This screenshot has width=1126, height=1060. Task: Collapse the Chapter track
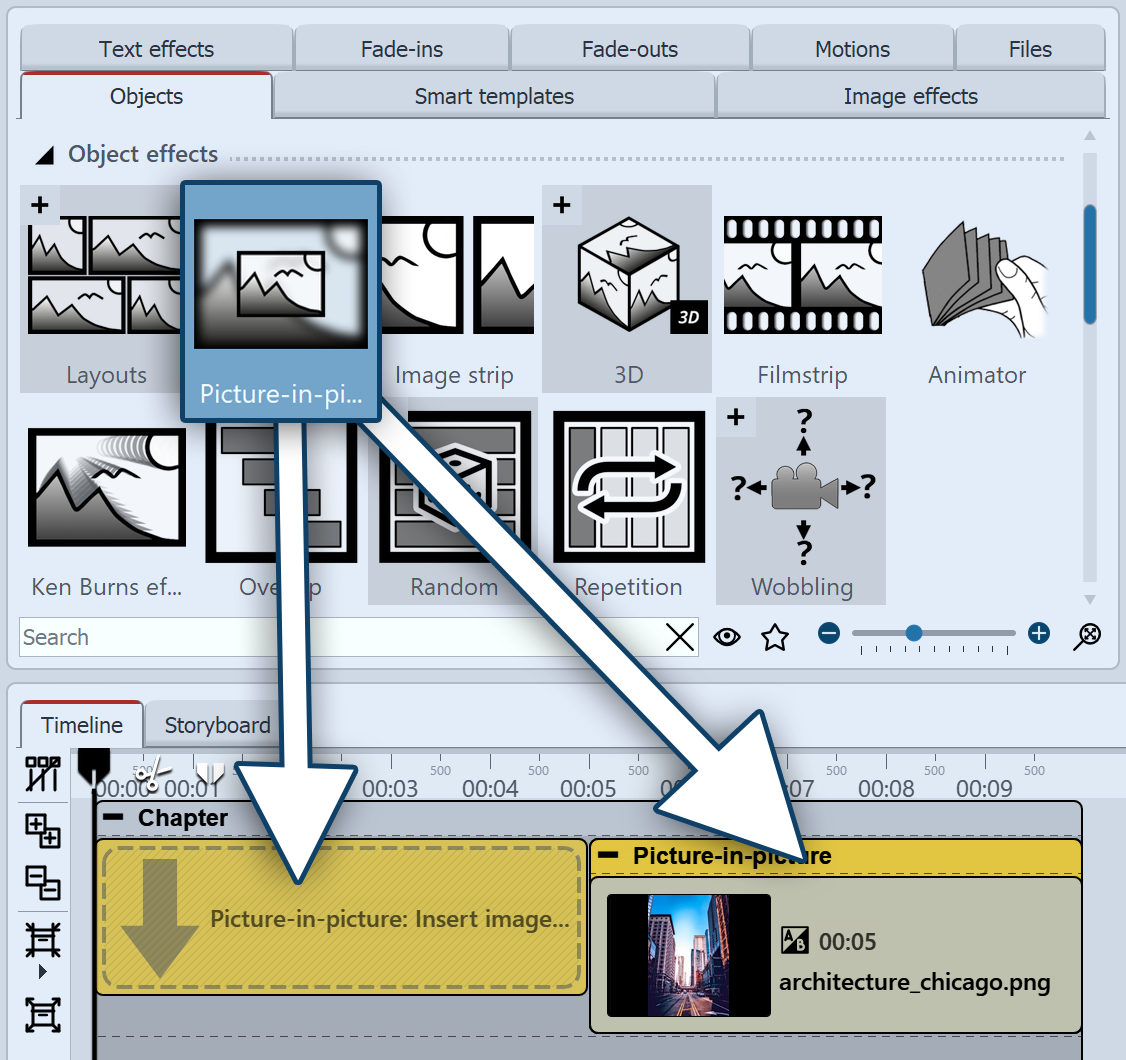[x=114, y=818]
